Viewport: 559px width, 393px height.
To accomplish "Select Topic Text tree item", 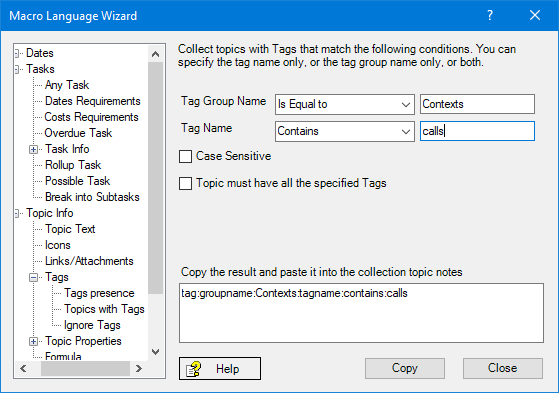I will pyautogui.click(x=70, y=229).
